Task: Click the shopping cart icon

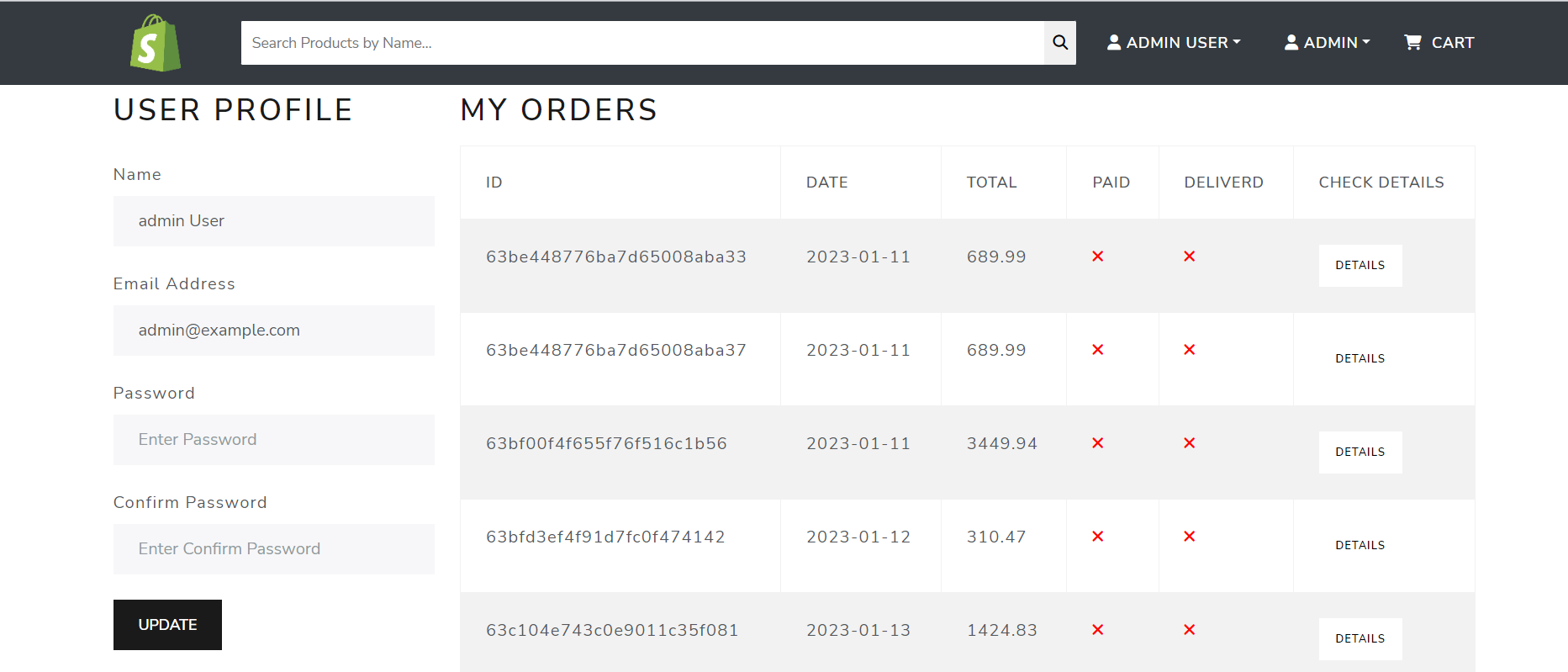Action: [x=1412, y=42]
